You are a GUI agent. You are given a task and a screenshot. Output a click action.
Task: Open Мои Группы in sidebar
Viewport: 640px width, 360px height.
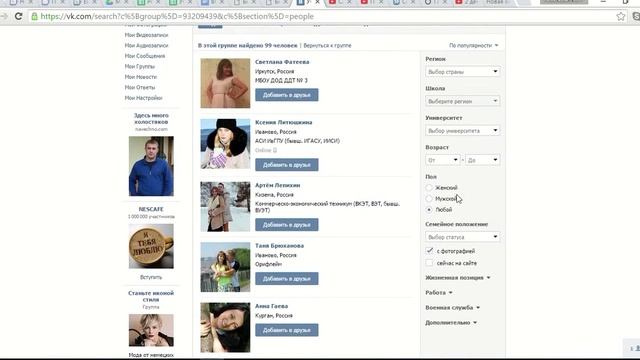[x=140, y=66]
